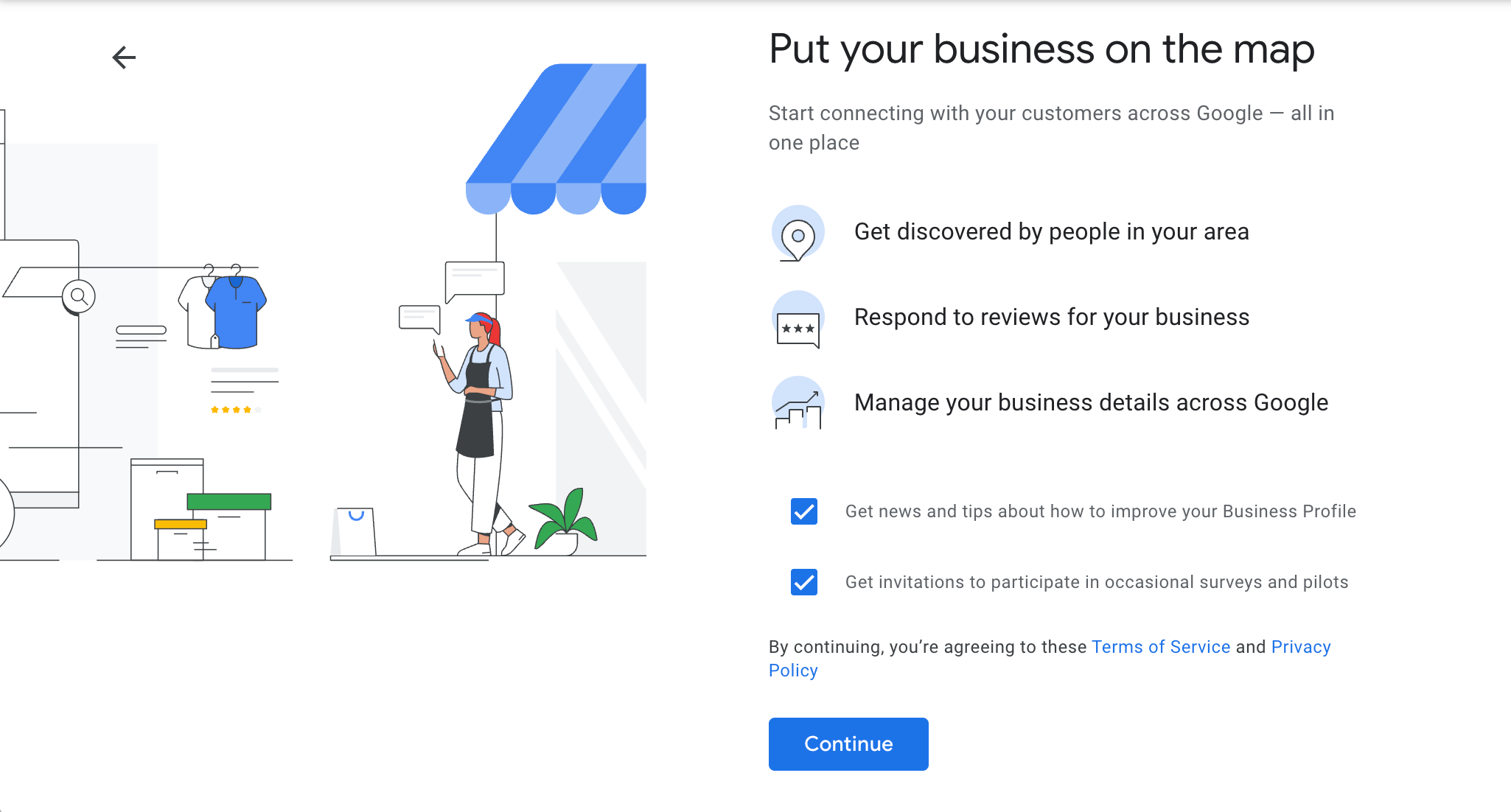Viewport: 1511px width, 812px height.
Task: Click the shopping bag in illustration
Action: point(355,531)
